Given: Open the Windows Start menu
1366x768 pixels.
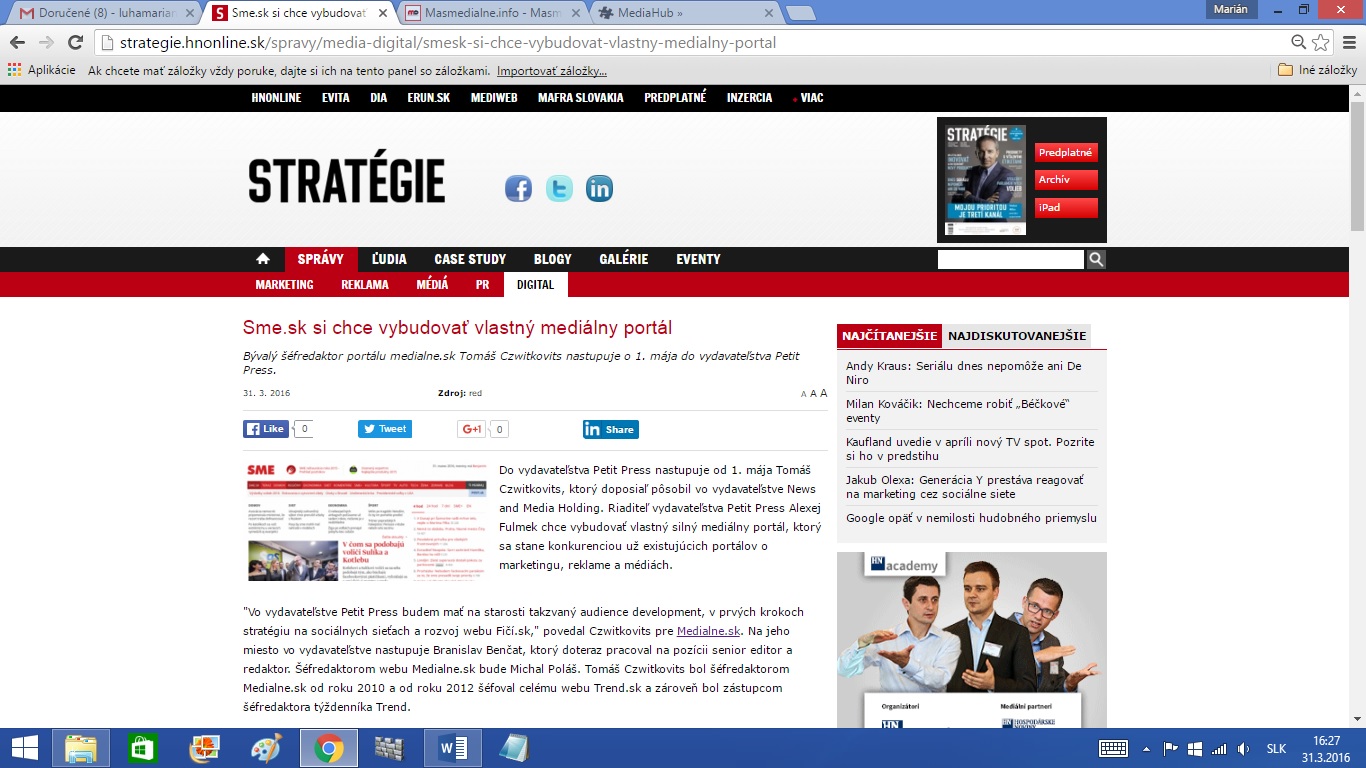Looking at the screenshot, I should [24, 748].
